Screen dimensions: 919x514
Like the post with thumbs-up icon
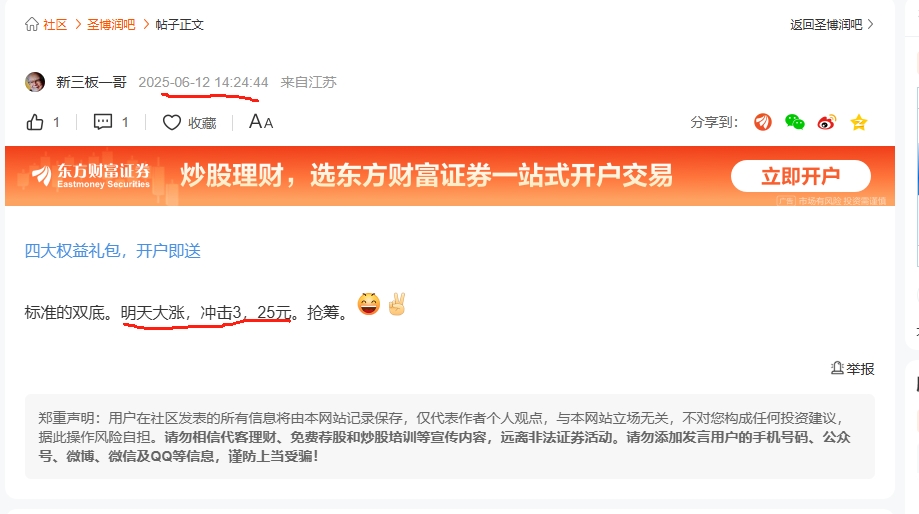(35, 122)
